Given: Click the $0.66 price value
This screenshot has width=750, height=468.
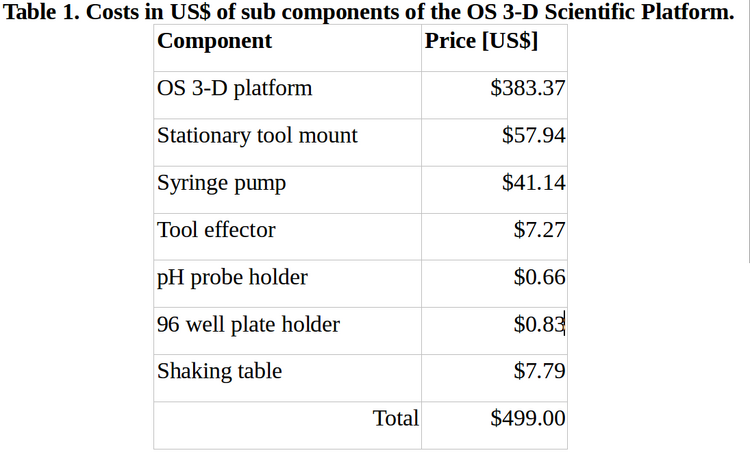Looking at the screenshot, I should (540, 277).
